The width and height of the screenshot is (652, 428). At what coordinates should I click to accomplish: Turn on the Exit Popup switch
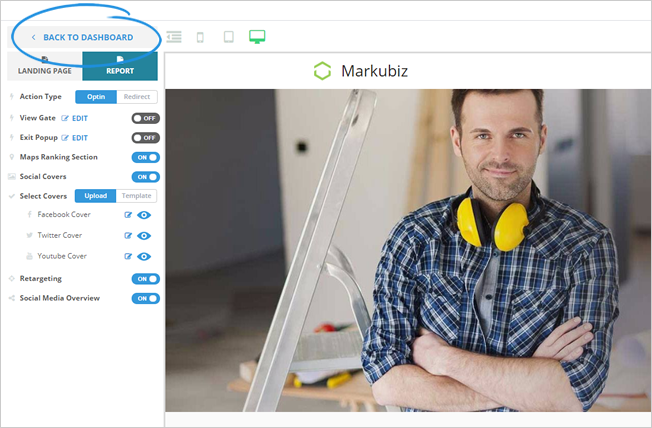(x=145, y=137)
